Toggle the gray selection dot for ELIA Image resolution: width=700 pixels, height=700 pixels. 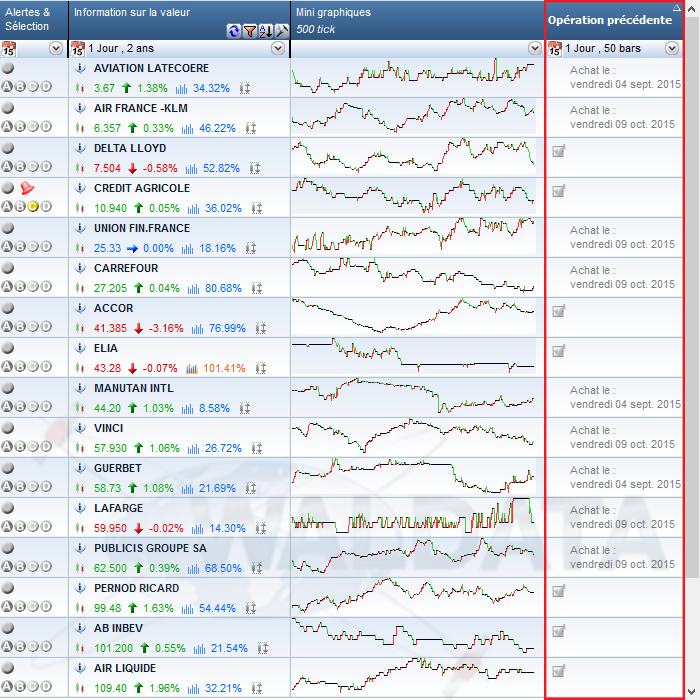pos(8,348)
